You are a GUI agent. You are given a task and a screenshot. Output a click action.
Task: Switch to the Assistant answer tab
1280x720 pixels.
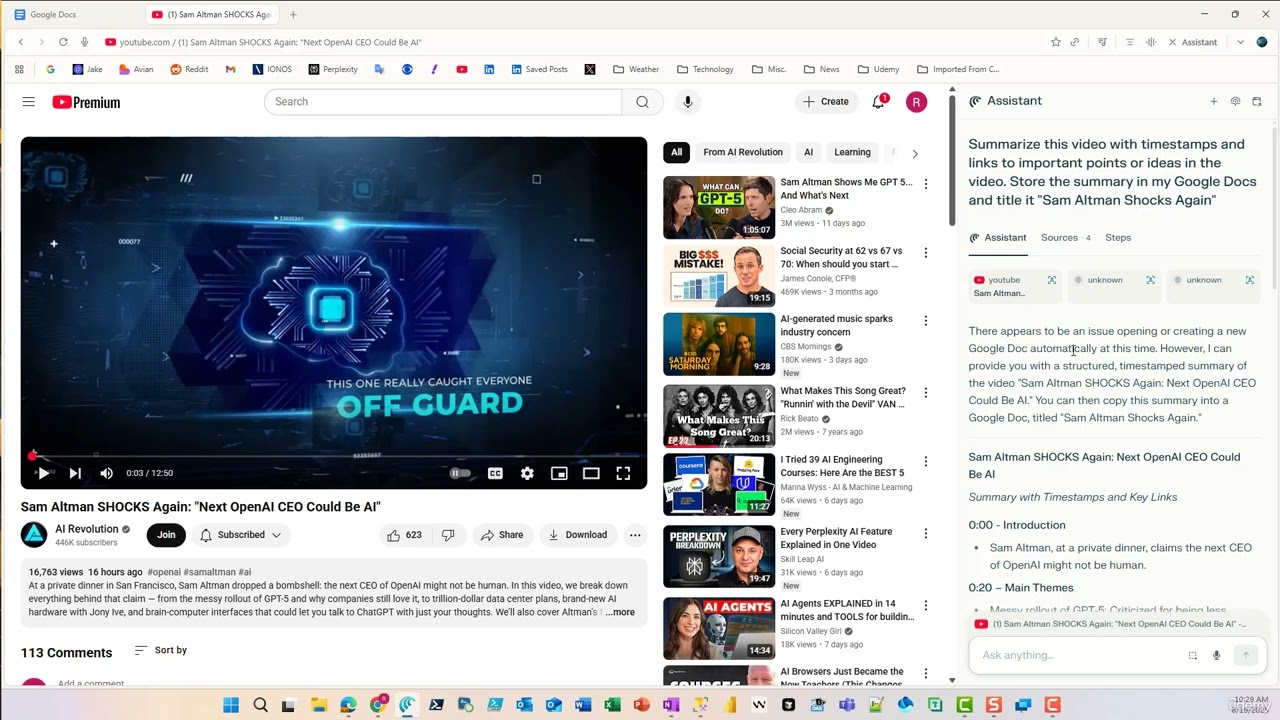coord(998,238)
